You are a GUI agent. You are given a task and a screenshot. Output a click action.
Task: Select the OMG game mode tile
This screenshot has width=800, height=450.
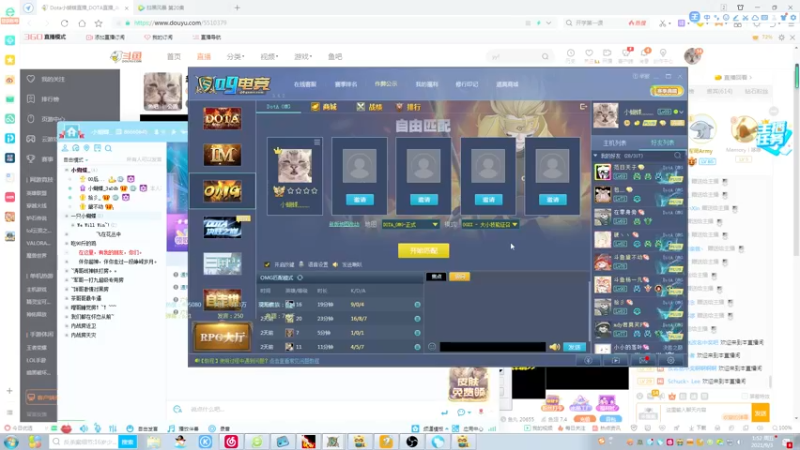click(x=222, y=191)
